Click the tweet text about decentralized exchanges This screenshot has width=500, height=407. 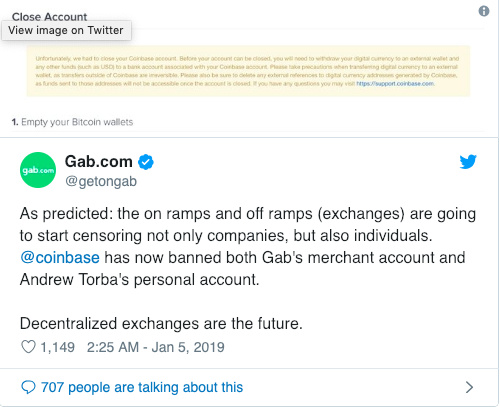161,324
